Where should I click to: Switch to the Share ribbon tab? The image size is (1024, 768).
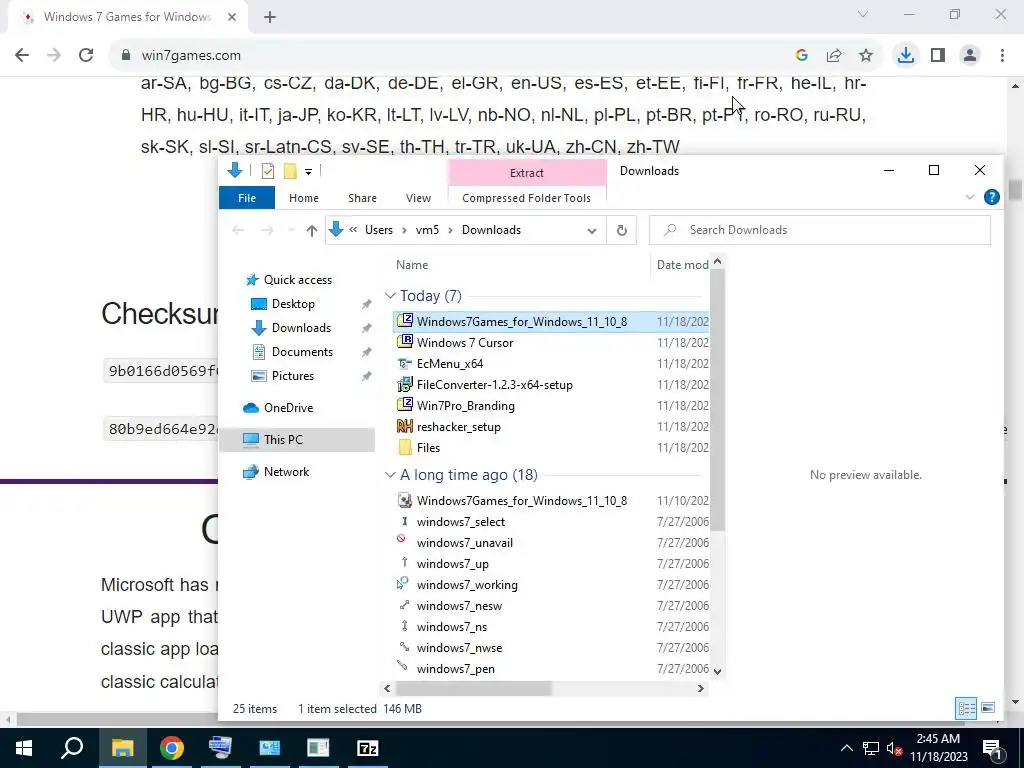pos(362,198)
